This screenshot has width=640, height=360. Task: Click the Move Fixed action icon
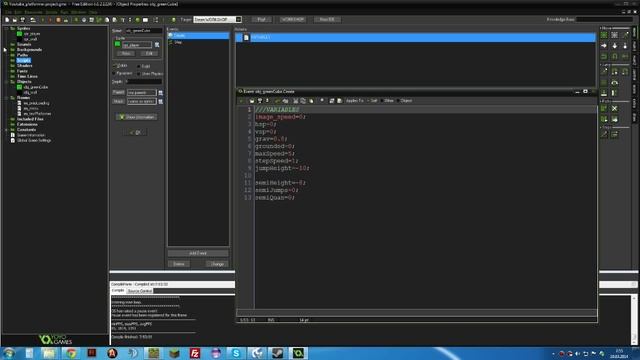(x=604, y=36)
